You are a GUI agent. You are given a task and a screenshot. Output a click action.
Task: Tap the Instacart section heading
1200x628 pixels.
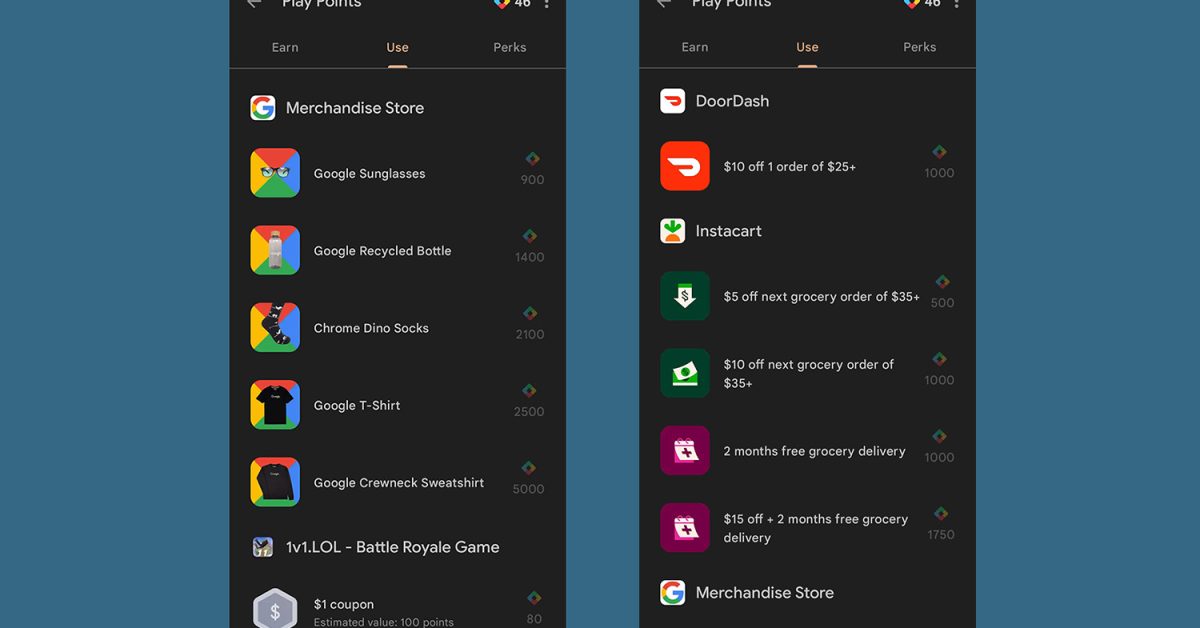click(x=728, y=231)
